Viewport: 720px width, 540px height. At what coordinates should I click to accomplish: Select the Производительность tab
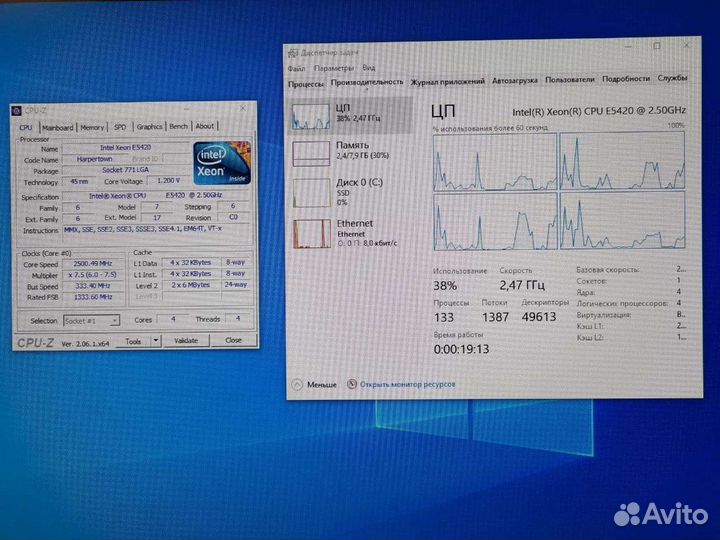pyautogui.click(x=367, y=82)
